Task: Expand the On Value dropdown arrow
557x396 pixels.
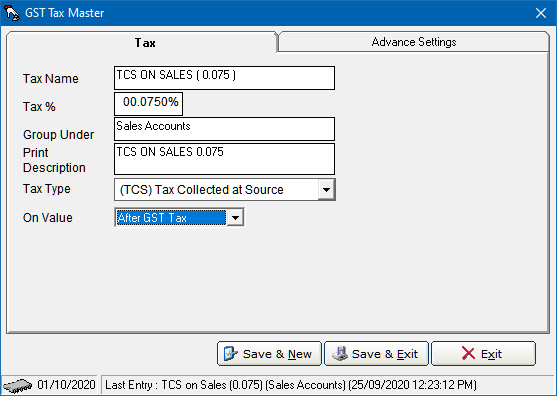Action: pos(235,217)
